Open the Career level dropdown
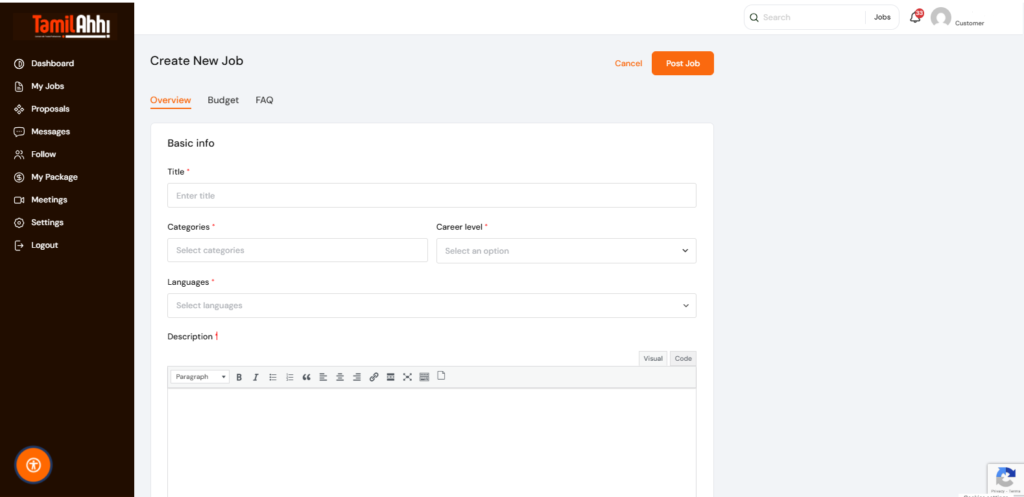 (566, 251)
